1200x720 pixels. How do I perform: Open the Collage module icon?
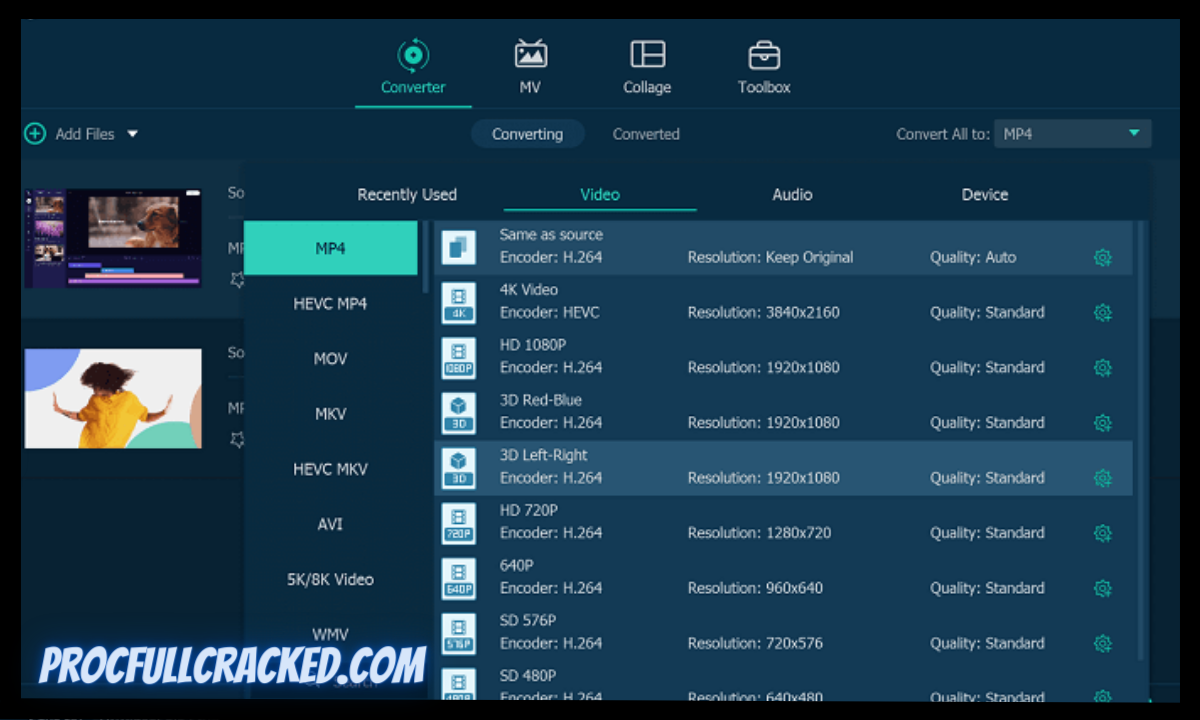646,55
